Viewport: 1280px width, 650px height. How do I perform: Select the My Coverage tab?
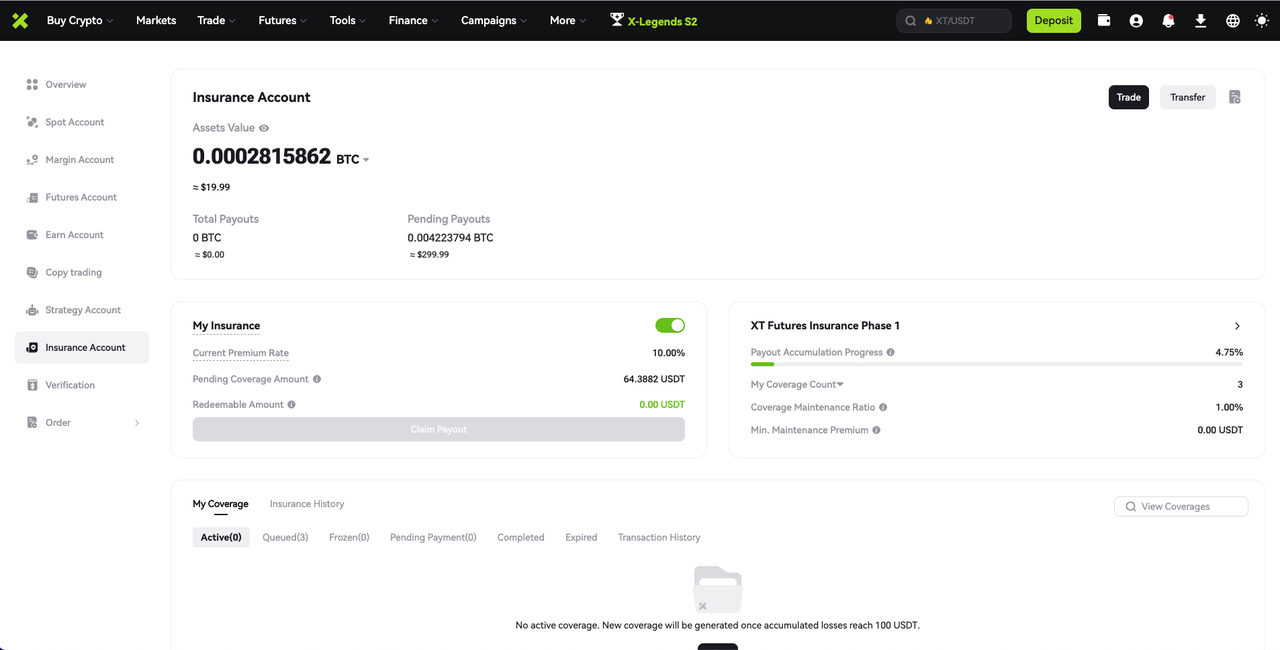(x=221, y=504)
